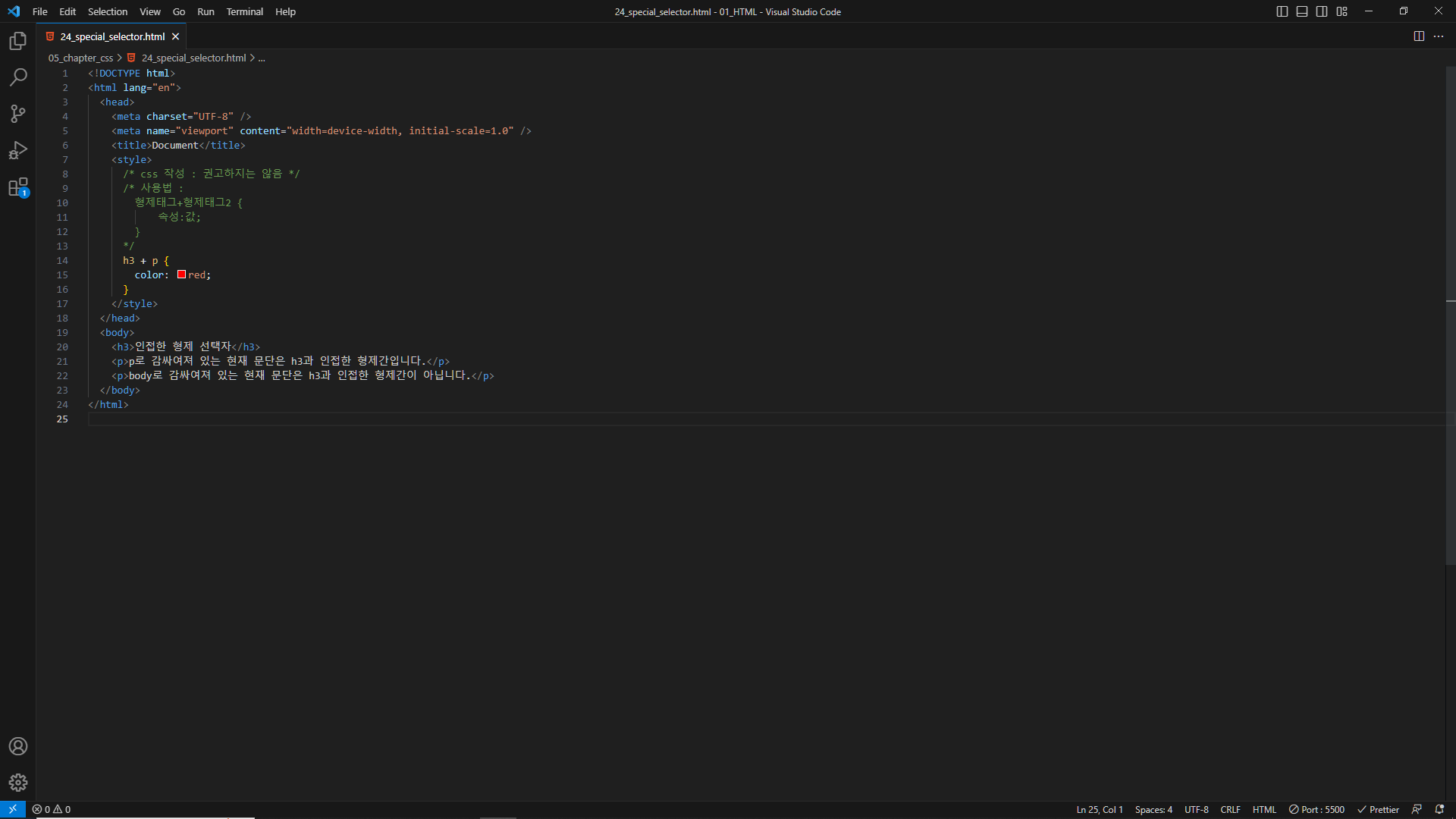Image resolution: width=1456 pixels, height=819 pixels.
Task: Click the Split Editor Right icon
Action: pyautogui.click(x=1419, y=36)
